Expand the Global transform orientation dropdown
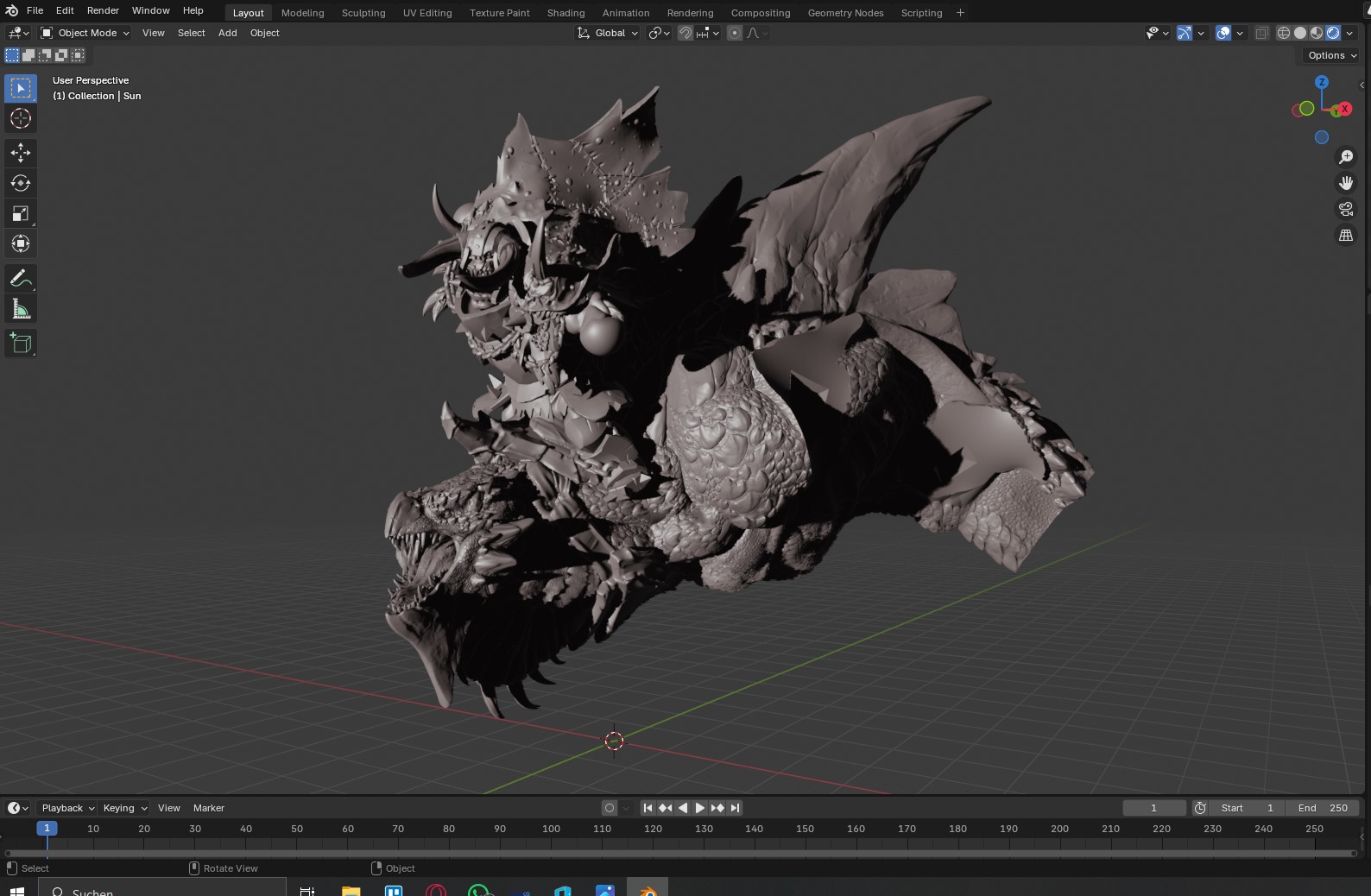The height and width of the screenshot is (896, 1371). [609, 33]
